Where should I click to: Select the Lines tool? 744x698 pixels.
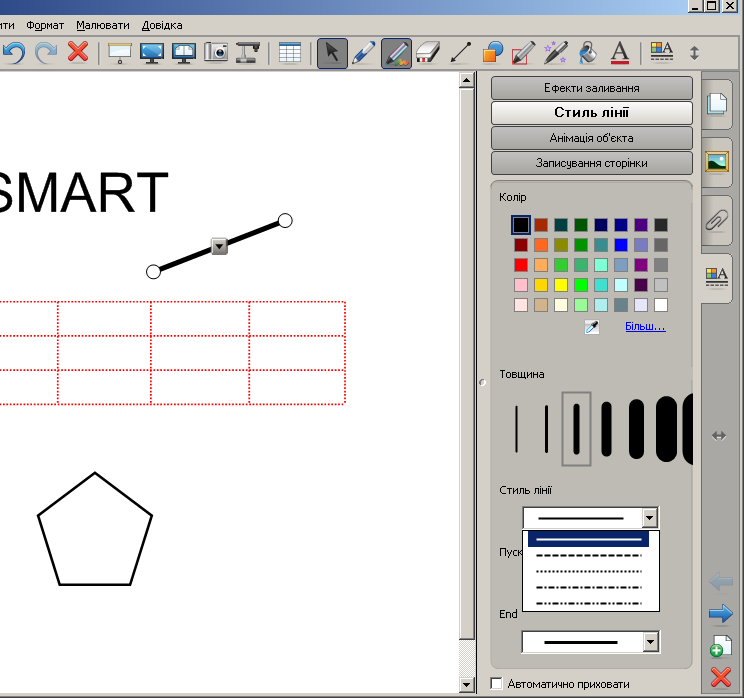(x=460, y=52)
